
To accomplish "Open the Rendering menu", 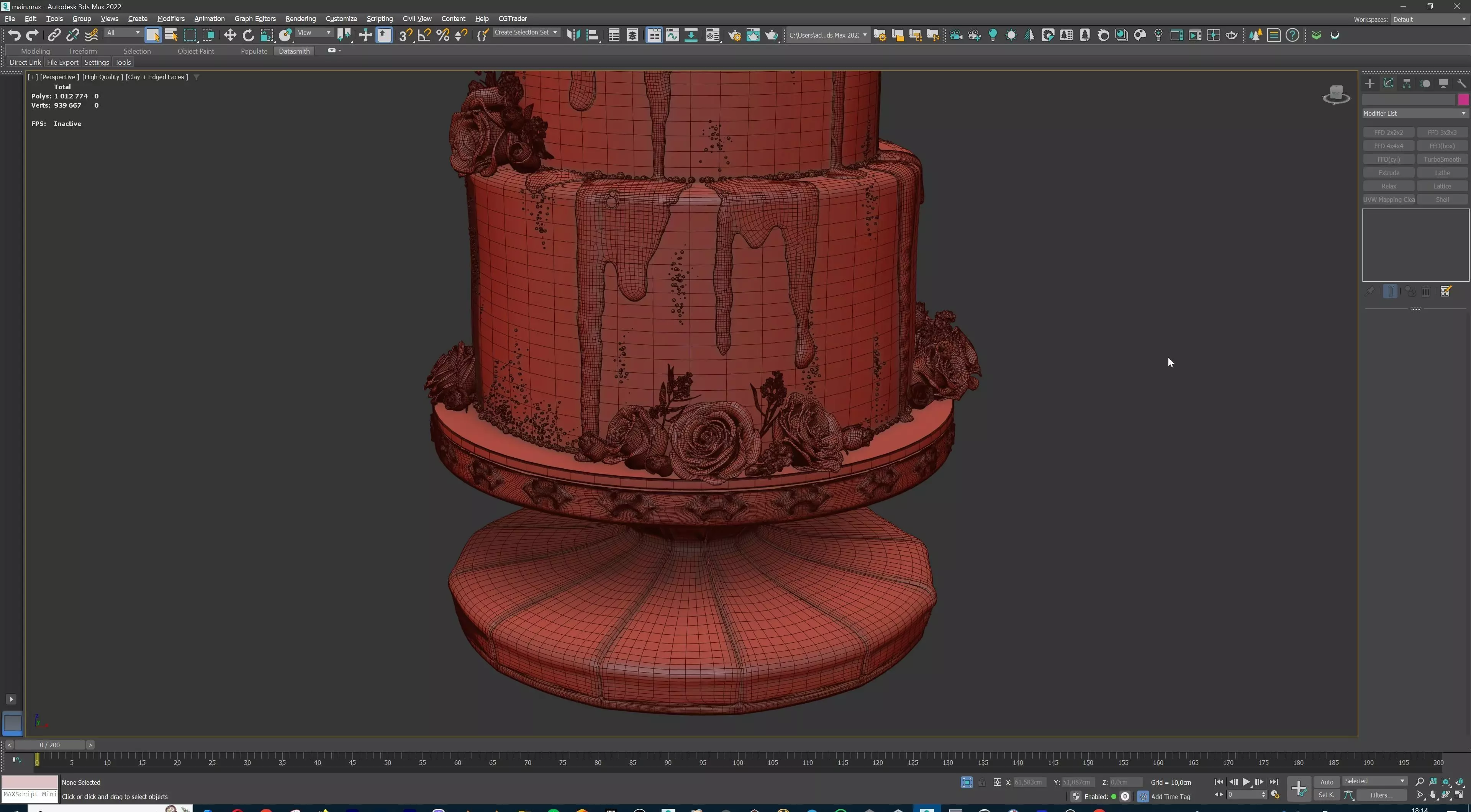I will click(x=300, y=19).
